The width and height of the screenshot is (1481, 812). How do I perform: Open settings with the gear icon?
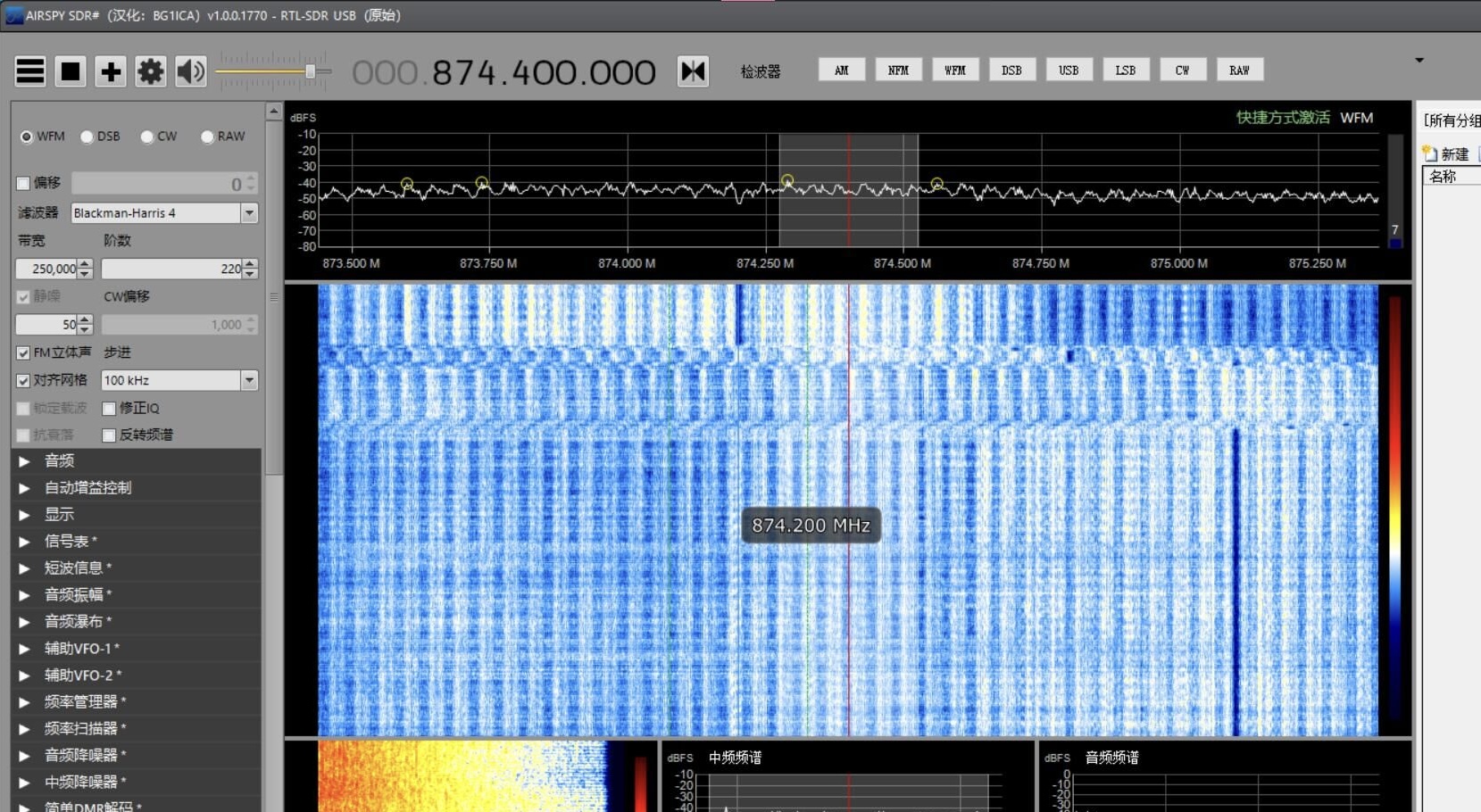(150, 71)
